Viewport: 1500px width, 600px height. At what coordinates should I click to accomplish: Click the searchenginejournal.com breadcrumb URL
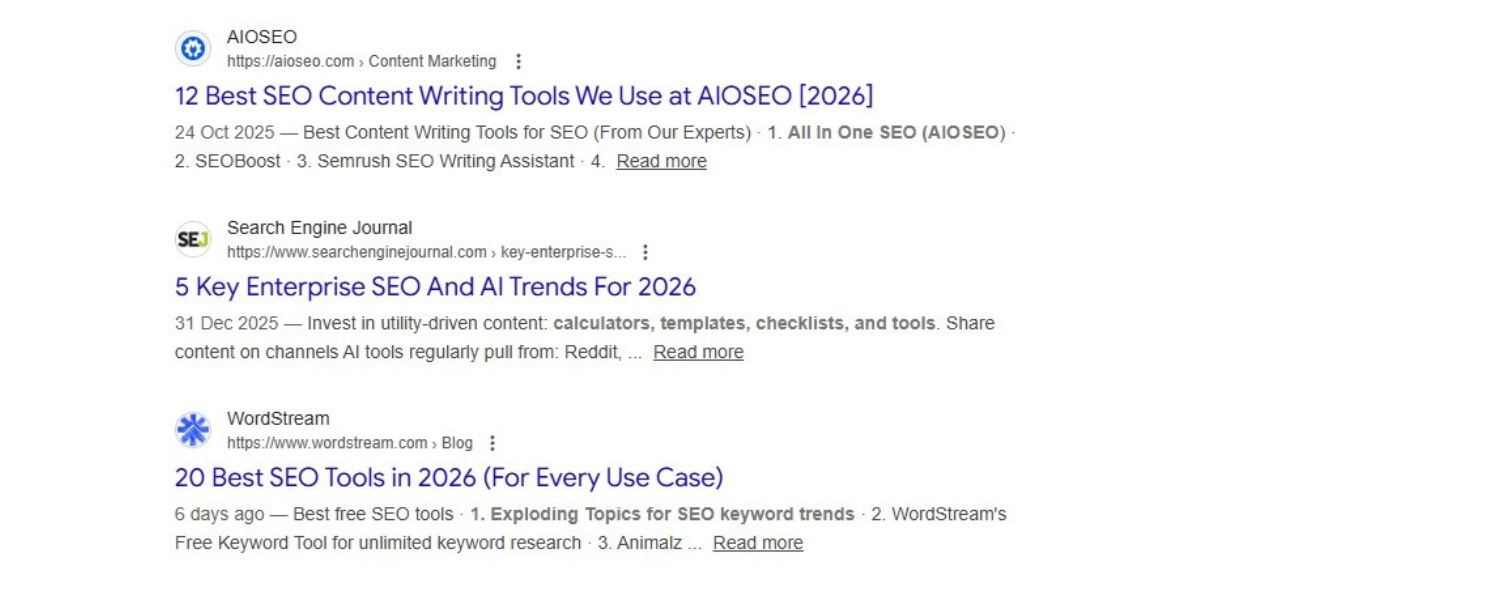pyautogui.click(x=426, y=252)
